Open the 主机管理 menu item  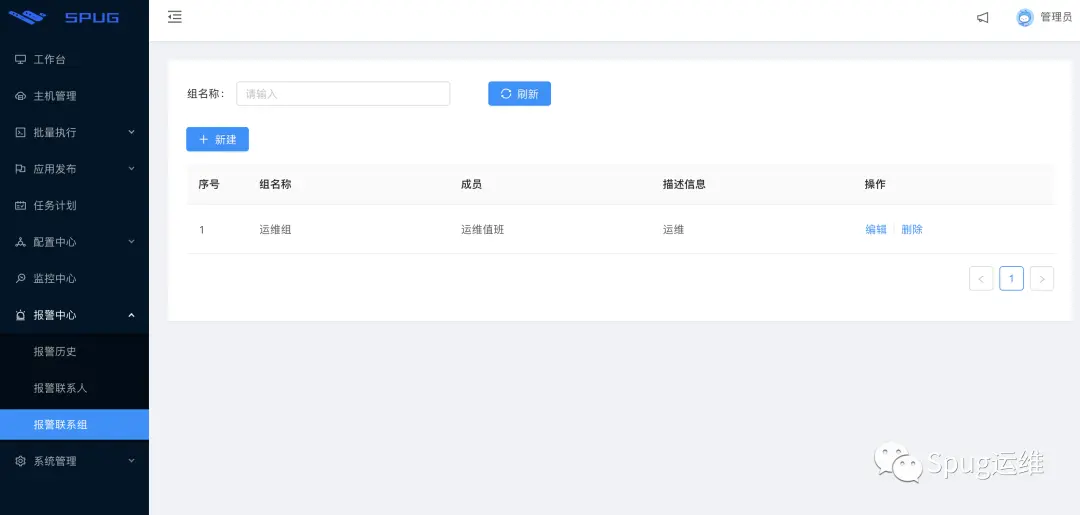pos(74,96)
